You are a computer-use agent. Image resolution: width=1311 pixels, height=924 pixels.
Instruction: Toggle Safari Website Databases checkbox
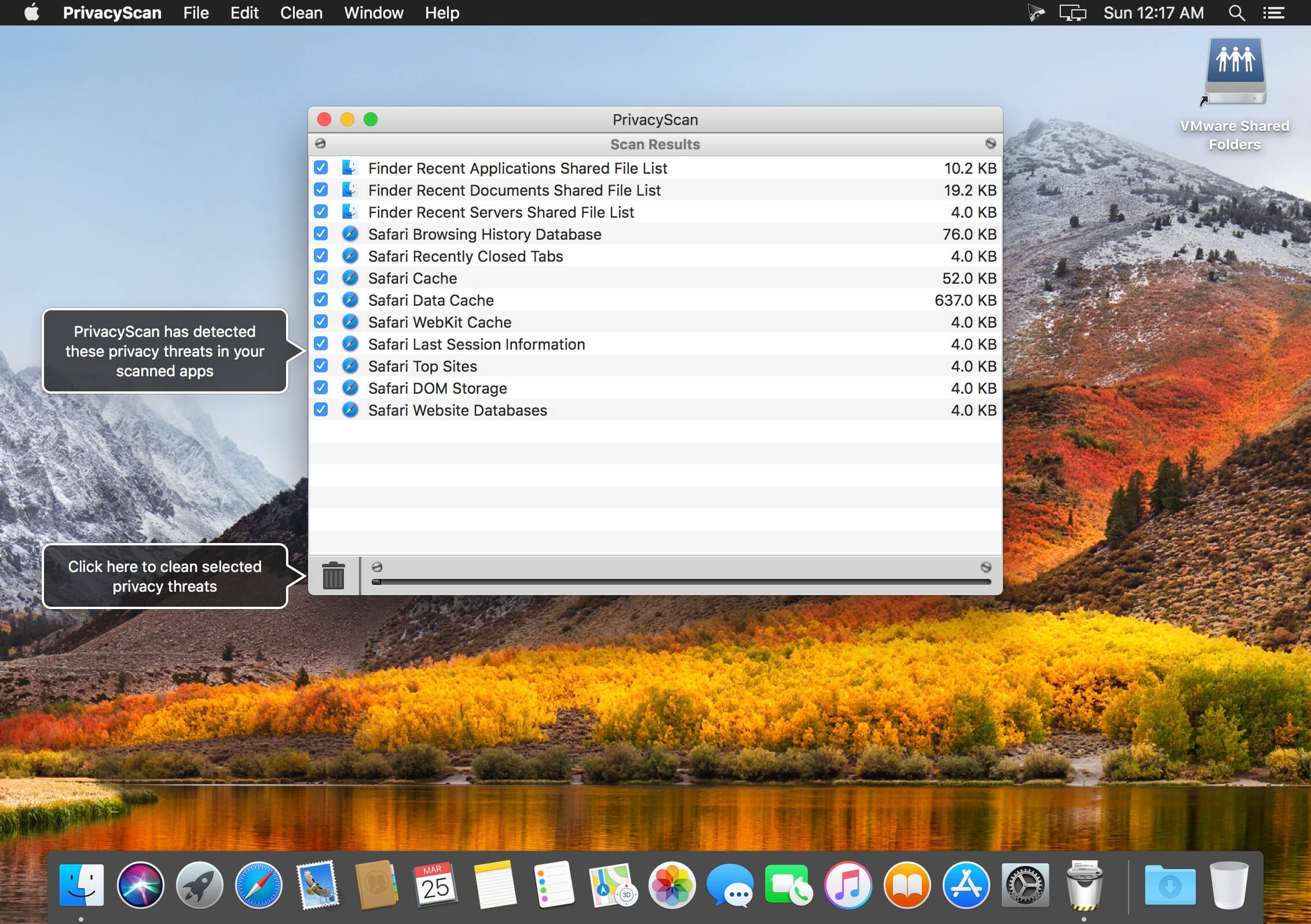(321, 410)
